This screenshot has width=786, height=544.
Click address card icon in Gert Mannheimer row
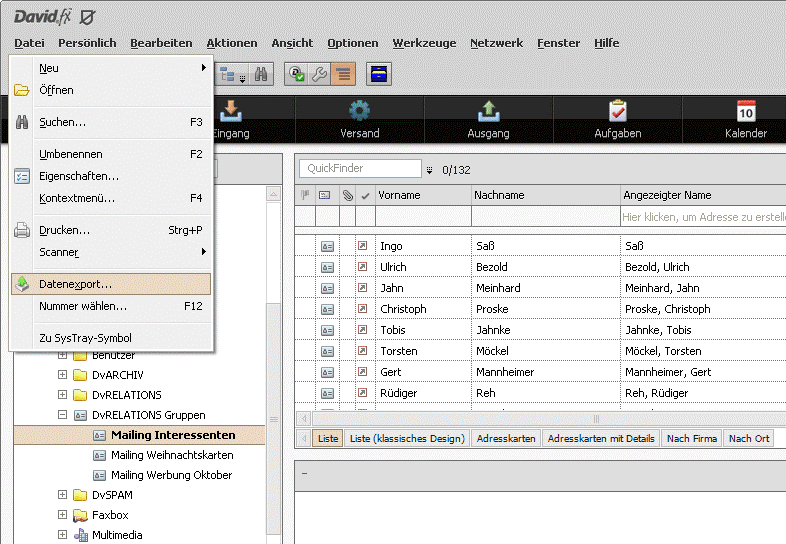[x=327, y=373]
